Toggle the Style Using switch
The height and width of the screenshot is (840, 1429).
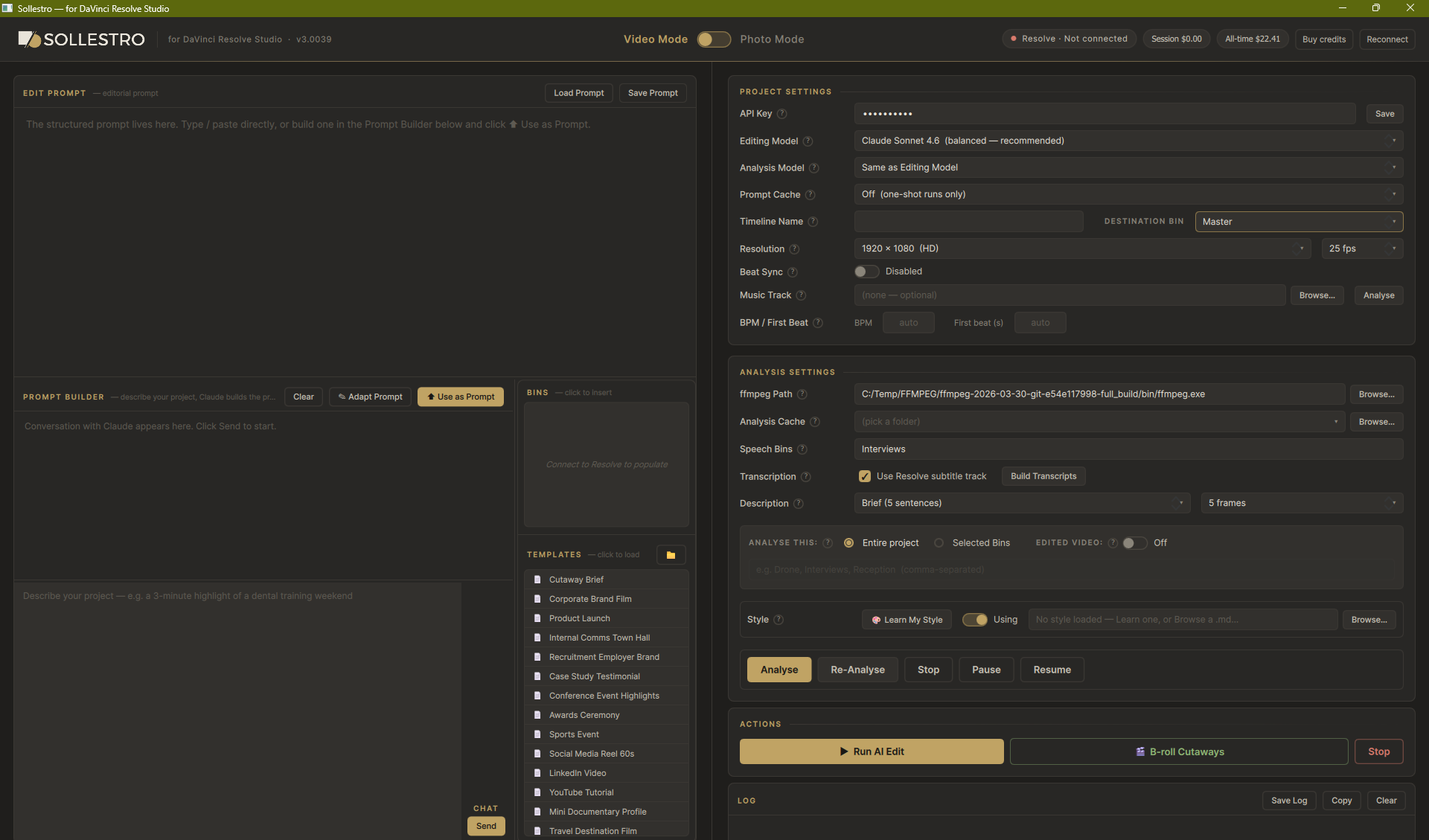pyautogui.click(x=975, y=620)
